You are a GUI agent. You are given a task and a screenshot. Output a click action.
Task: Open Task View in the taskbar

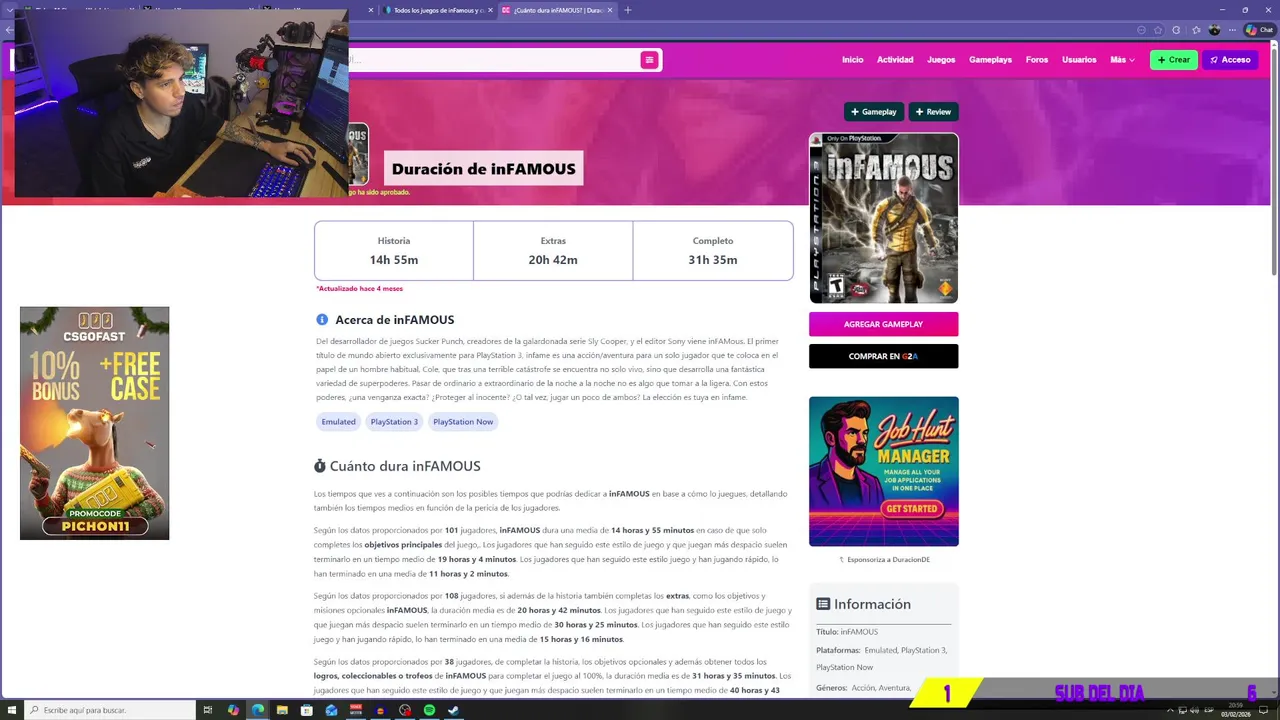(207, 710)
